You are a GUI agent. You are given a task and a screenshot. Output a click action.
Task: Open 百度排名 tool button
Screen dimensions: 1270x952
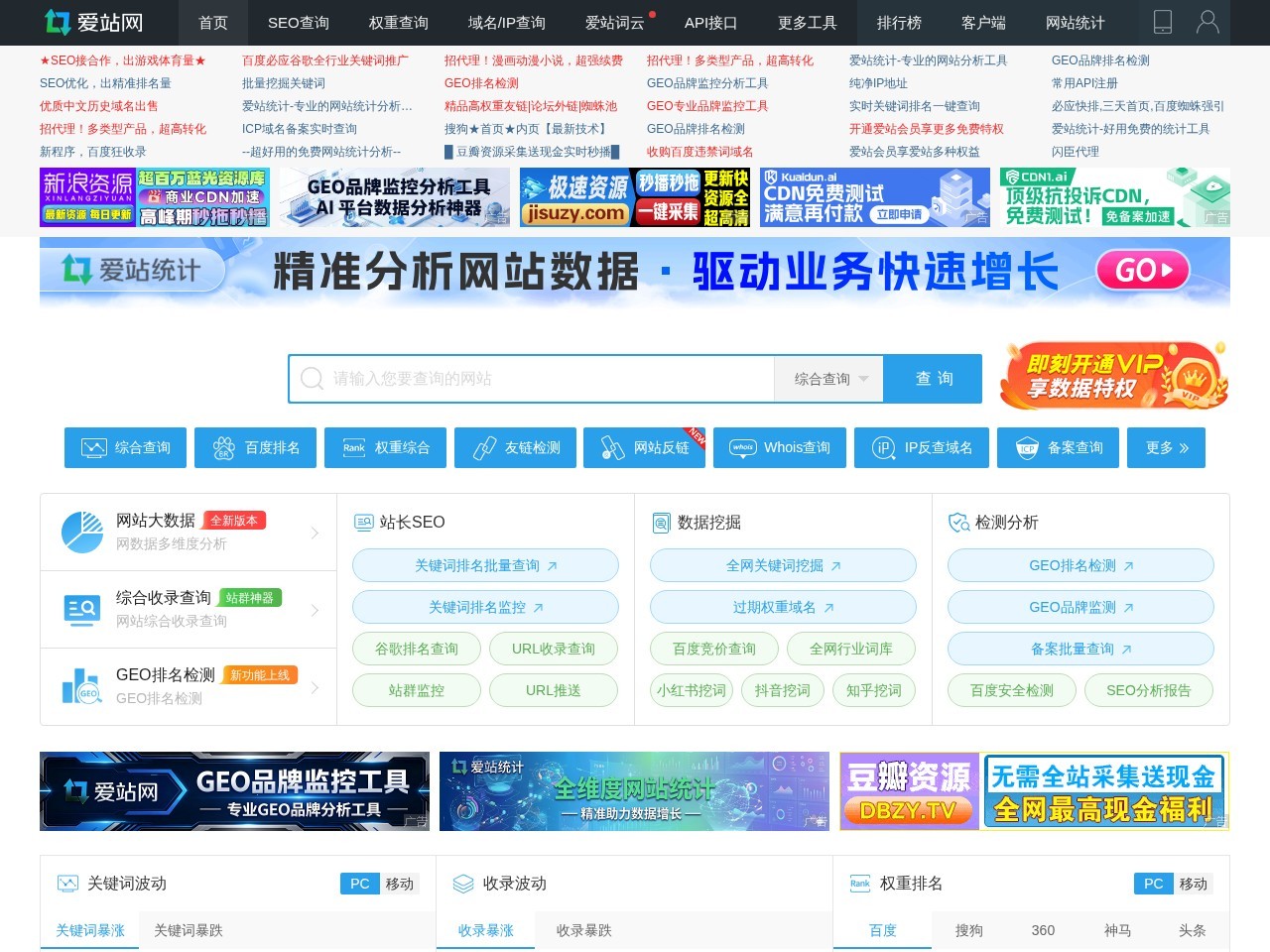click(255, 447)
